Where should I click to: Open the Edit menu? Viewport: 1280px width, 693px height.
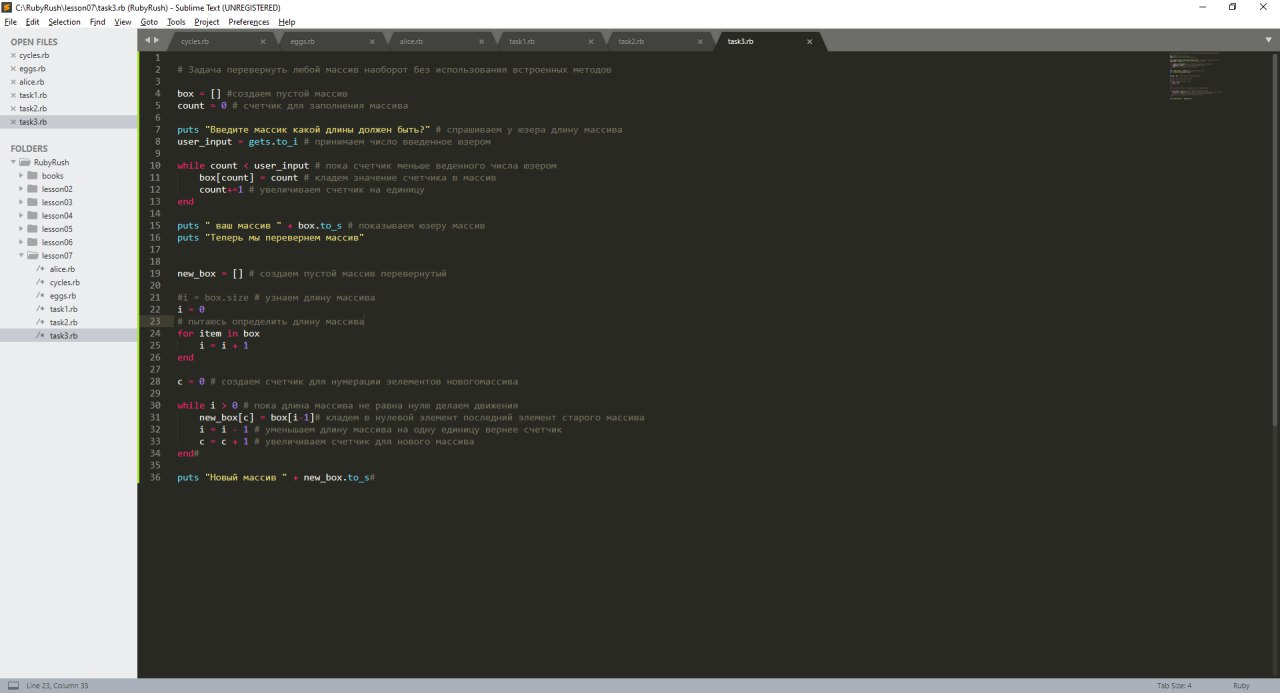pos(33,21)
